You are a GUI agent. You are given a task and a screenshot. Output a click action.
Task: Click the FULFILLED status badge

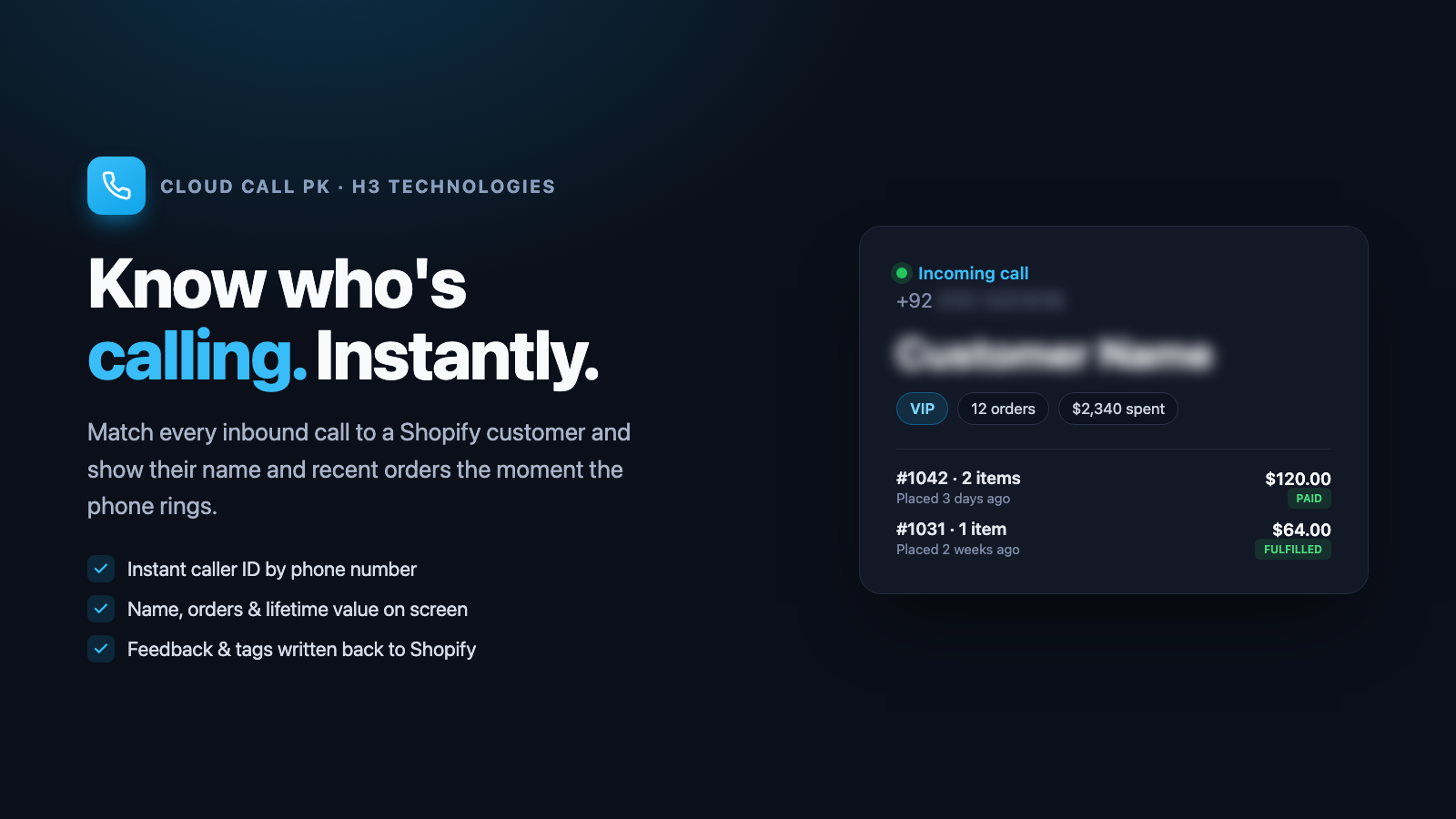click(x=1292, y=550)
